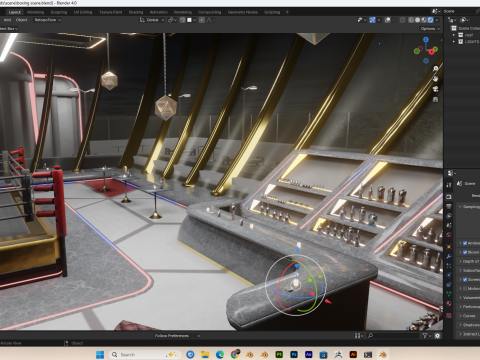Open the Scene properties tab
480x360 pixels.
click(449, 225)
